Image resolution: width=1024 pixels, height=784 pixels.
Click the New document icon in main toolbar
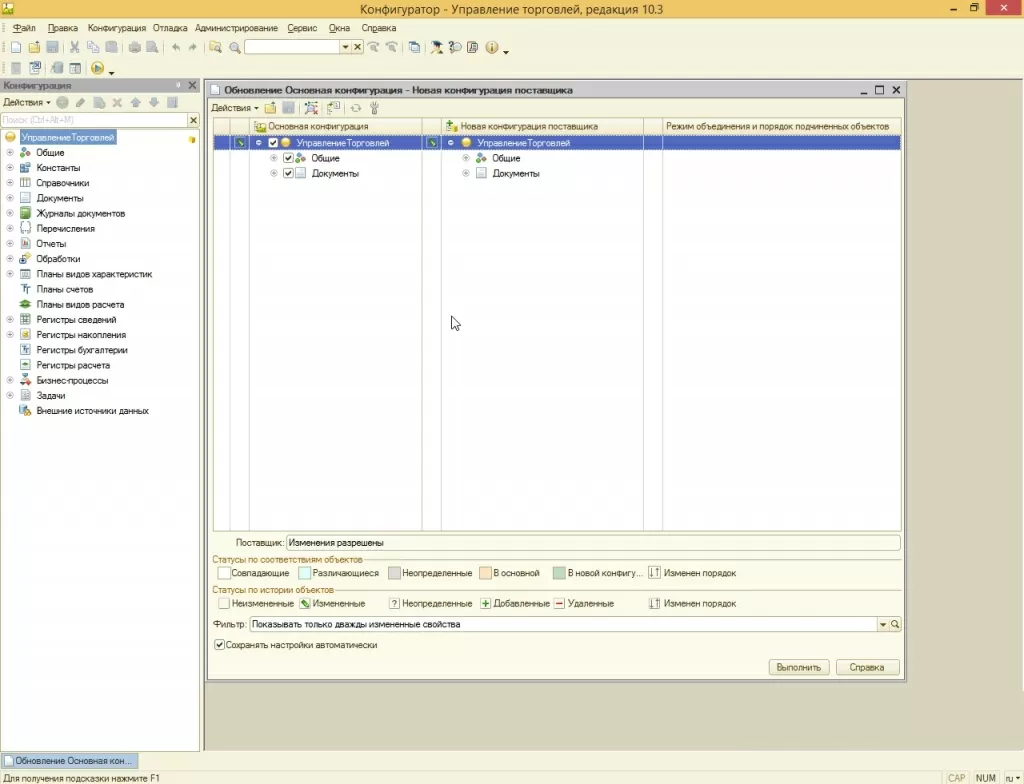[16, 47]
